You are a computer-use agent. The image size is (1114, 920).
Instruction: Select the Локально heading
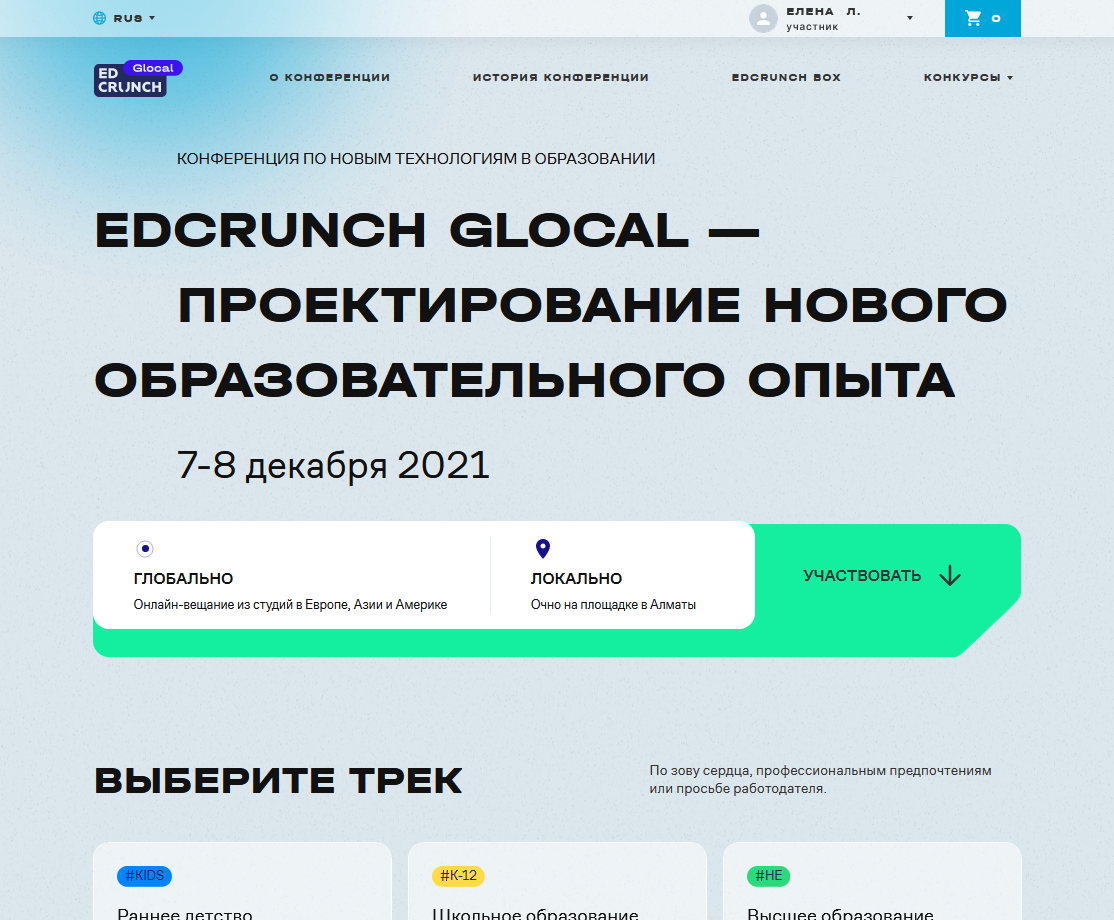tap(576, 579)
